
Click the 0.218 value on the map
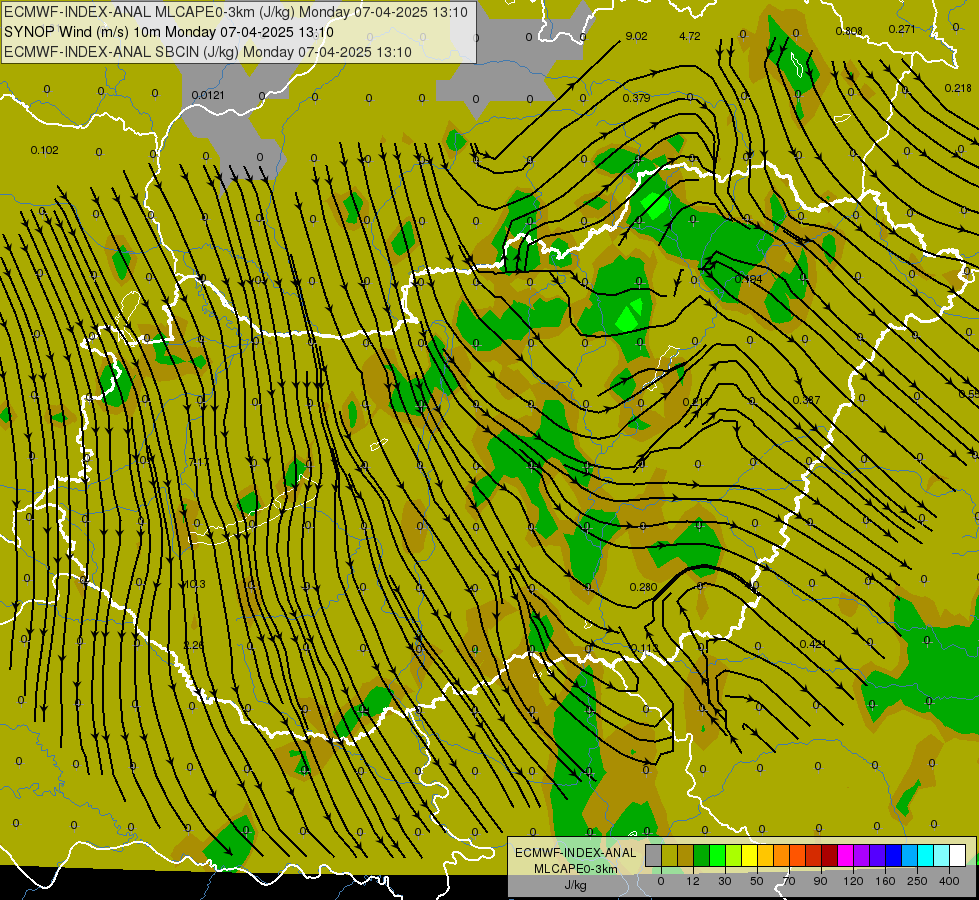[x=958, y=88]
